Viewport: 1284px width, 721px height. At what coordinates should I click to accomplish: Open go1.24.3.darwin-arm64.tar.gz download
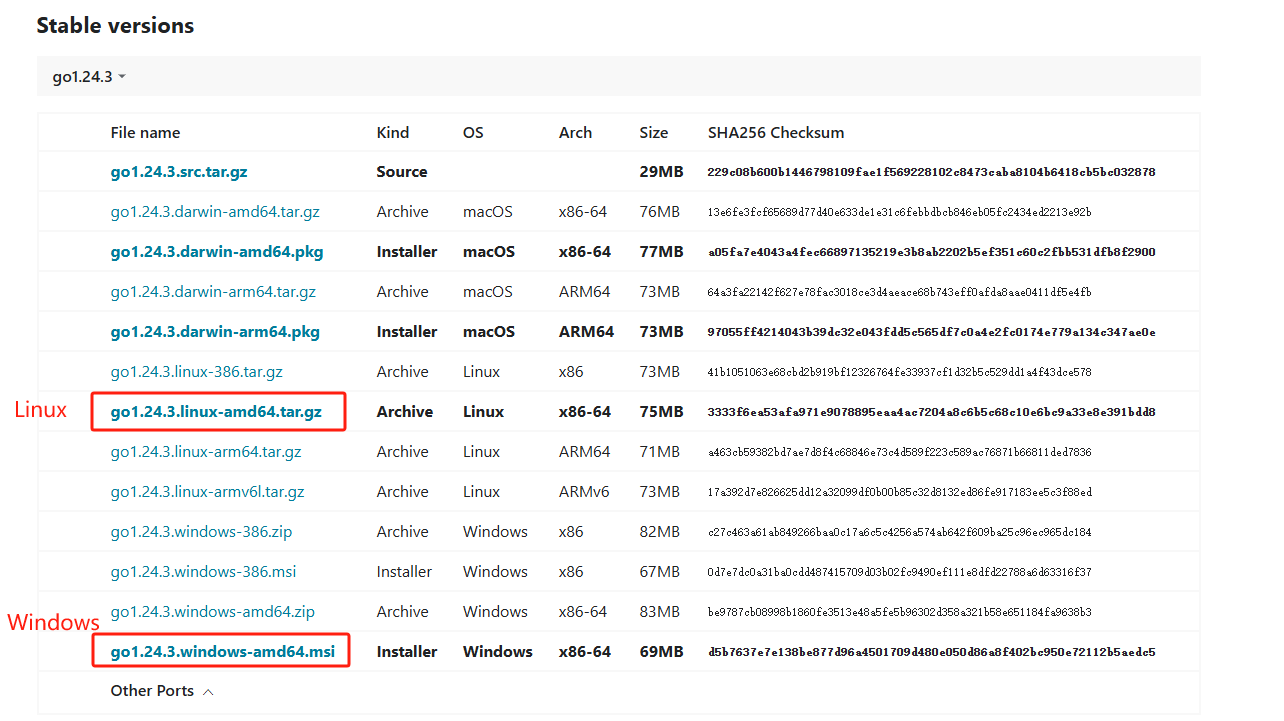pyautogui.click(x=213, y=292)
